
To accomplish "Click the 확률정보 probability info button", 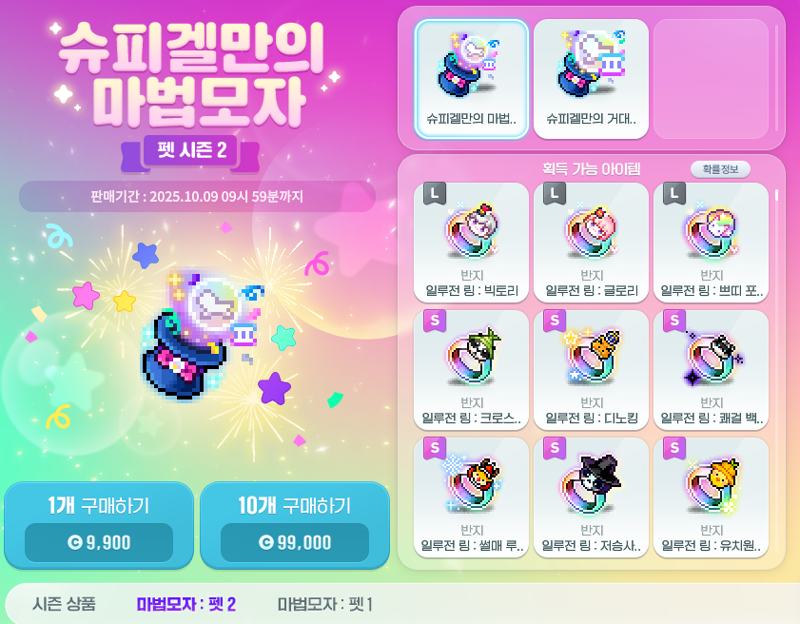I will [x=720, y=169].
